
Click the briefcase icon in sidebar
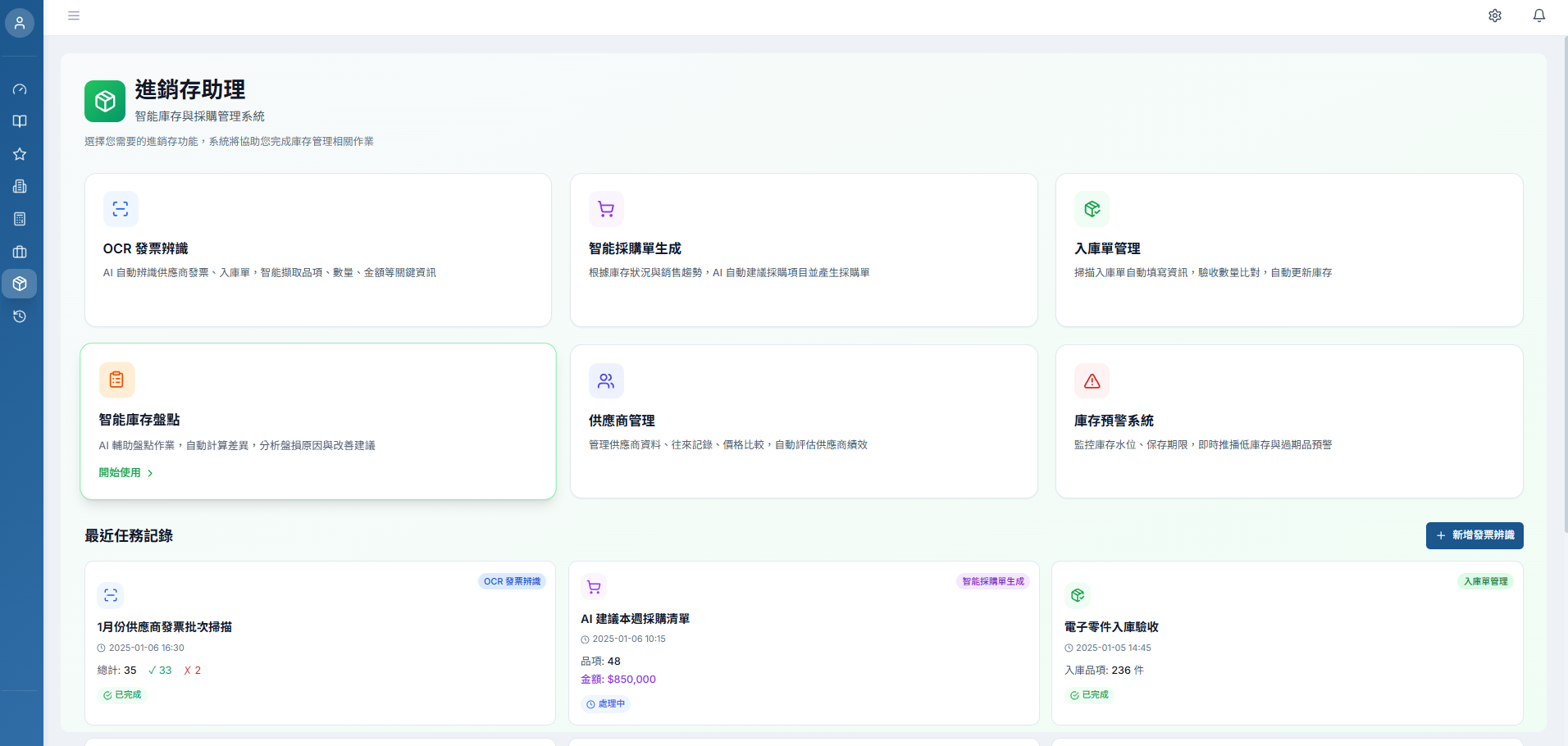[x=20, y=252]
